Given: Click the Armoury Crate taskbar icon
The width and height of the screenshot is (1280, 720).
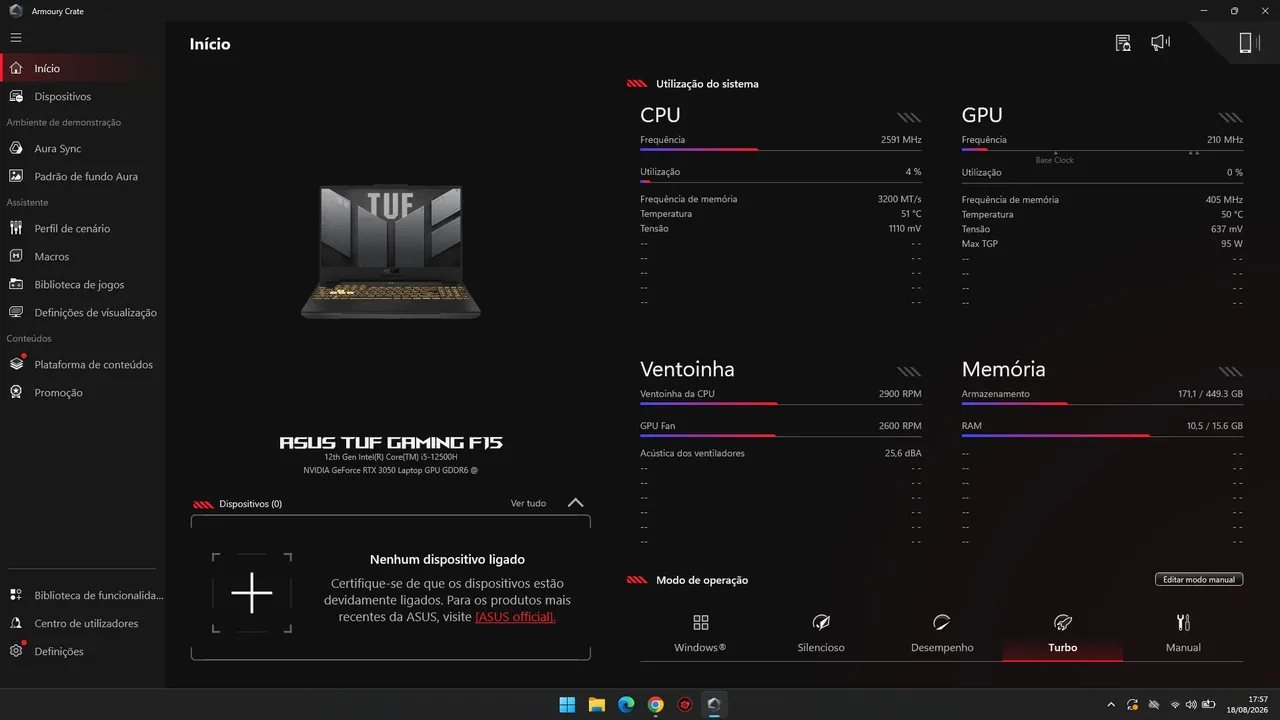Looking at the screenshot, I should coord(714,704).
